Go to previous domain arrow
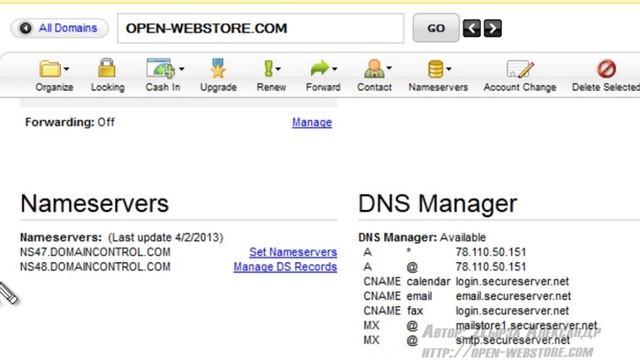 click(471, 28)
